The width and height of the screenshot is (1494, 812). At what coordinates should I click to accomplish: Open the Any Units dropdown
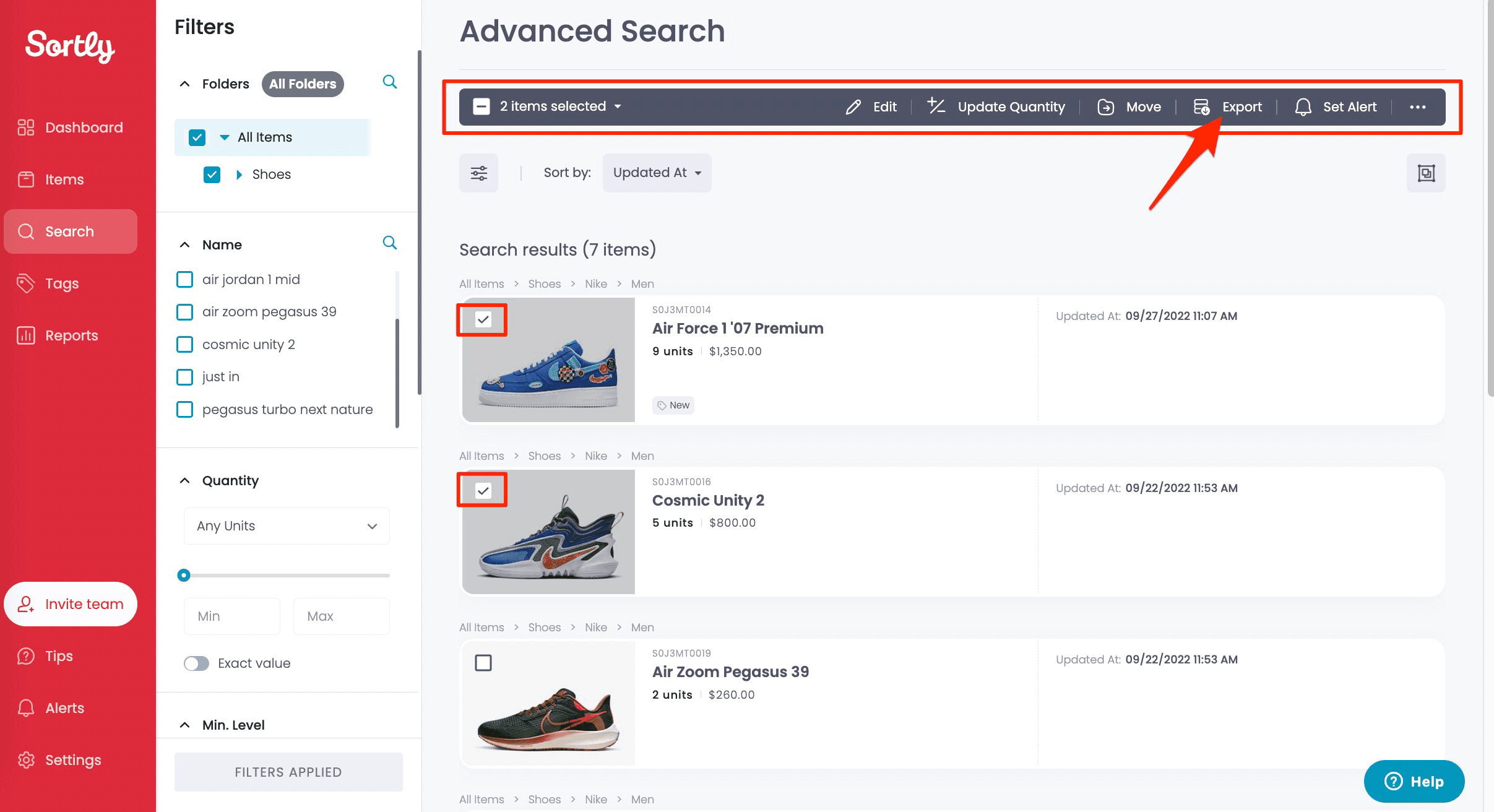point(287,526)
